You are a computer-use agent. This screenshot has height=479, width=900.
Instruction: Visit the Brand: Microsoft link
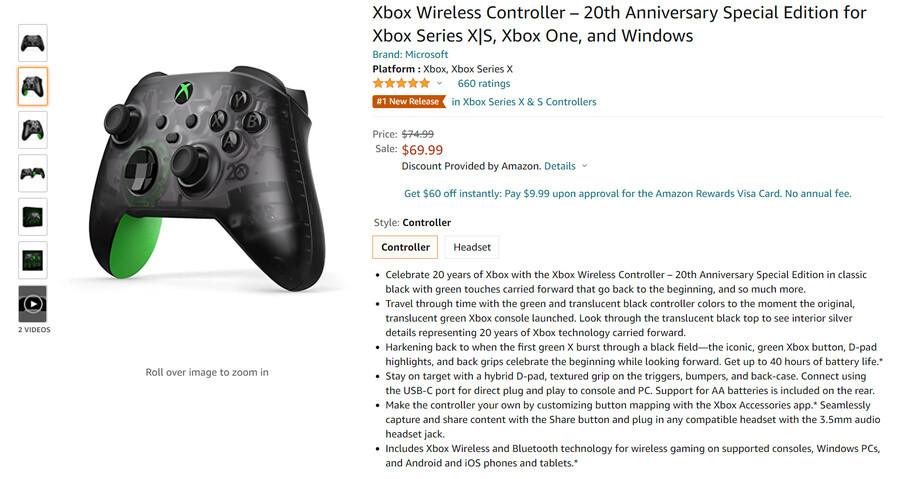[x=410, y=54]
